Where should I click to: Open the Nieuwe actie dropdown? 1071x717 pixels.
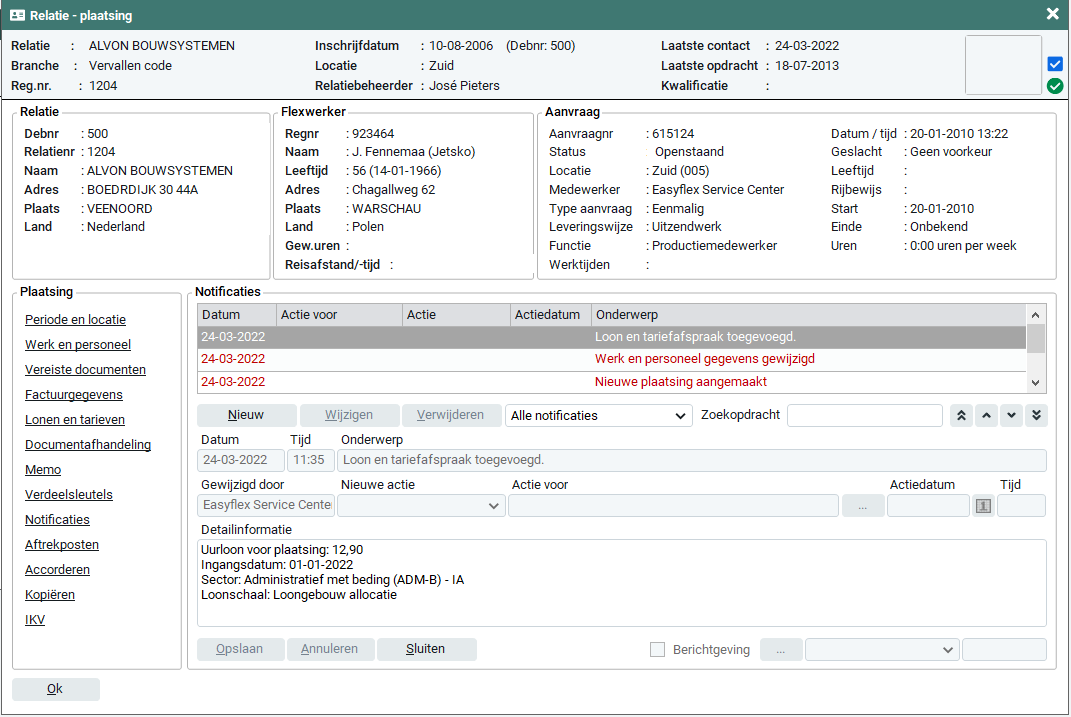[x=420, y=506]
